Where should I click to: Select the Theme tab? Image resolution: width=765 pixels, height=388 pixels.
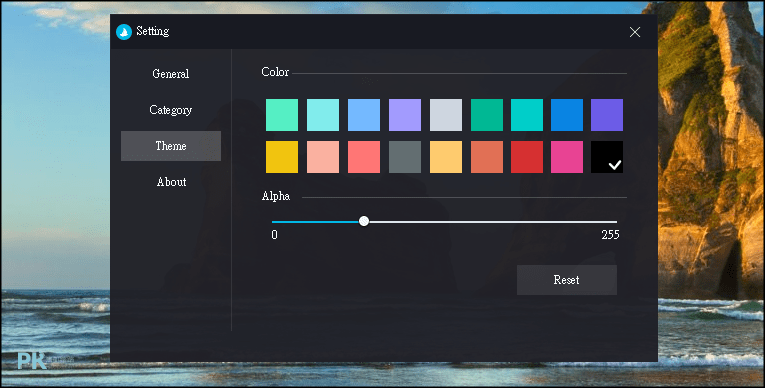(171, 146)
